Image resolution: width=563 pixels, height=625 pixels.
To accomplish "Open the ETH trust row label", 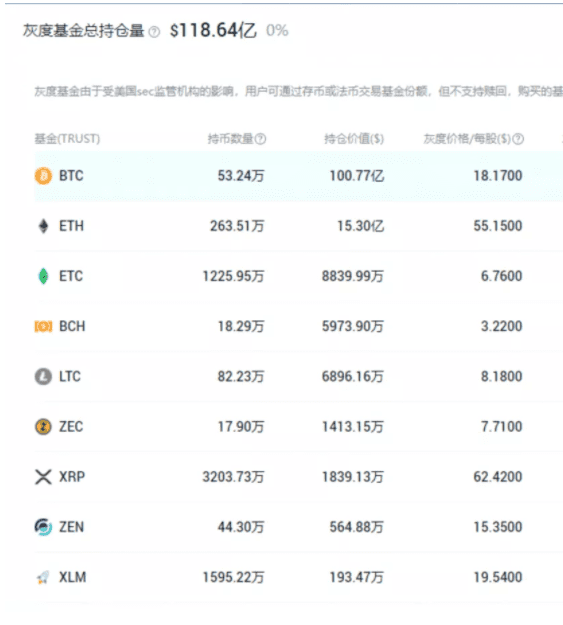I will pos(71,226).
